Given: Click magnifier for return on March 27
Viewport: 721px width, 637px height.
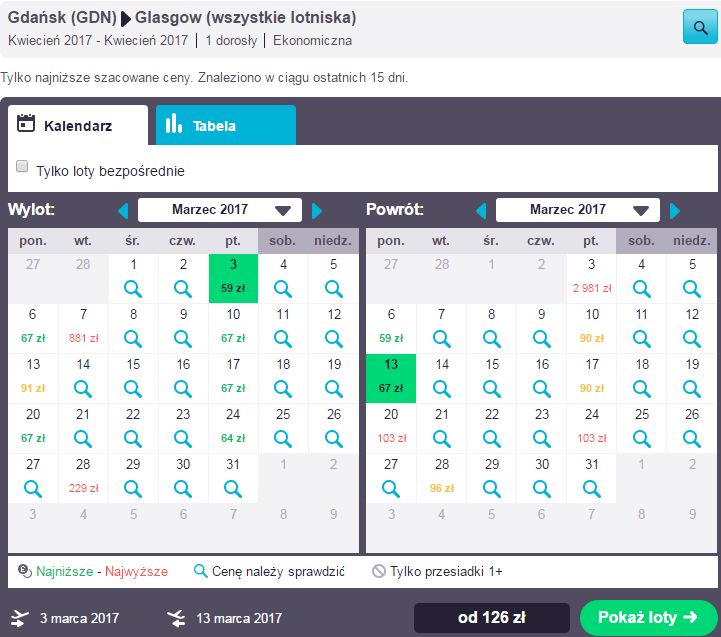Looking at the screenshot, I should coord(391,489).
